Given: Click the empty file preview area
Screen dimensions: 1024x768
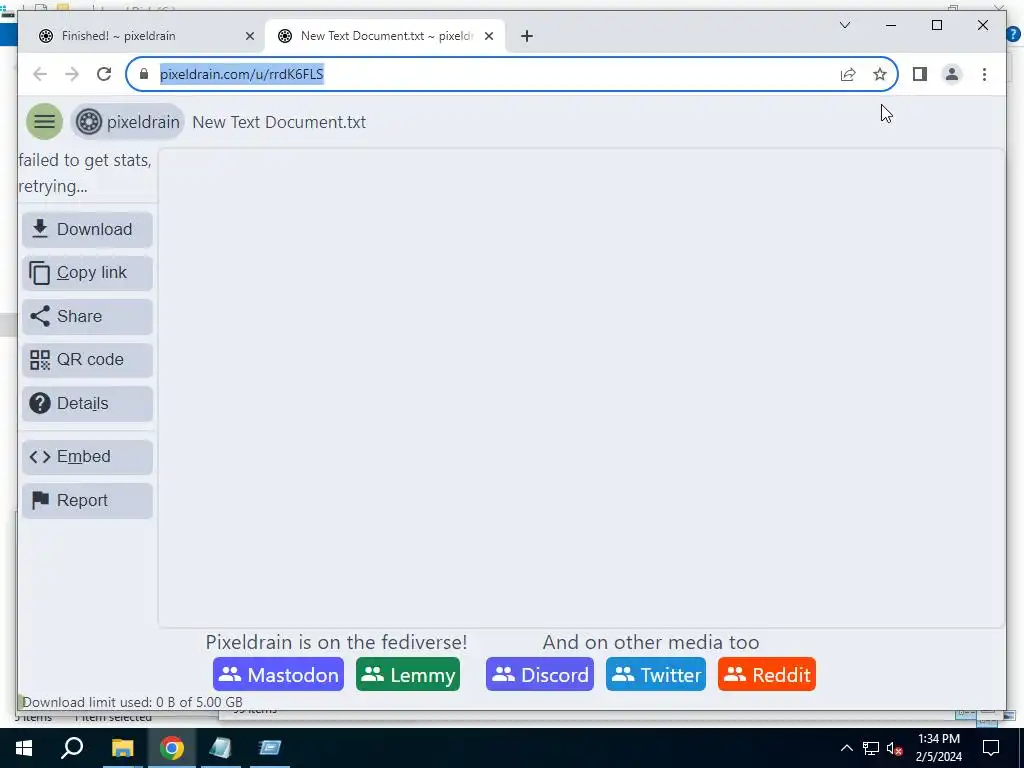Looking at the screenshot, I should coord(581,388).
